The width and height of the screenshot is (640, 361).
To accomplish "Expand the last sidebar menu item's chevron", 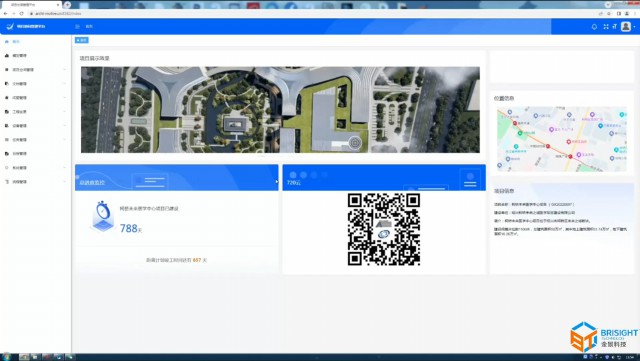I will click(64, 182).
